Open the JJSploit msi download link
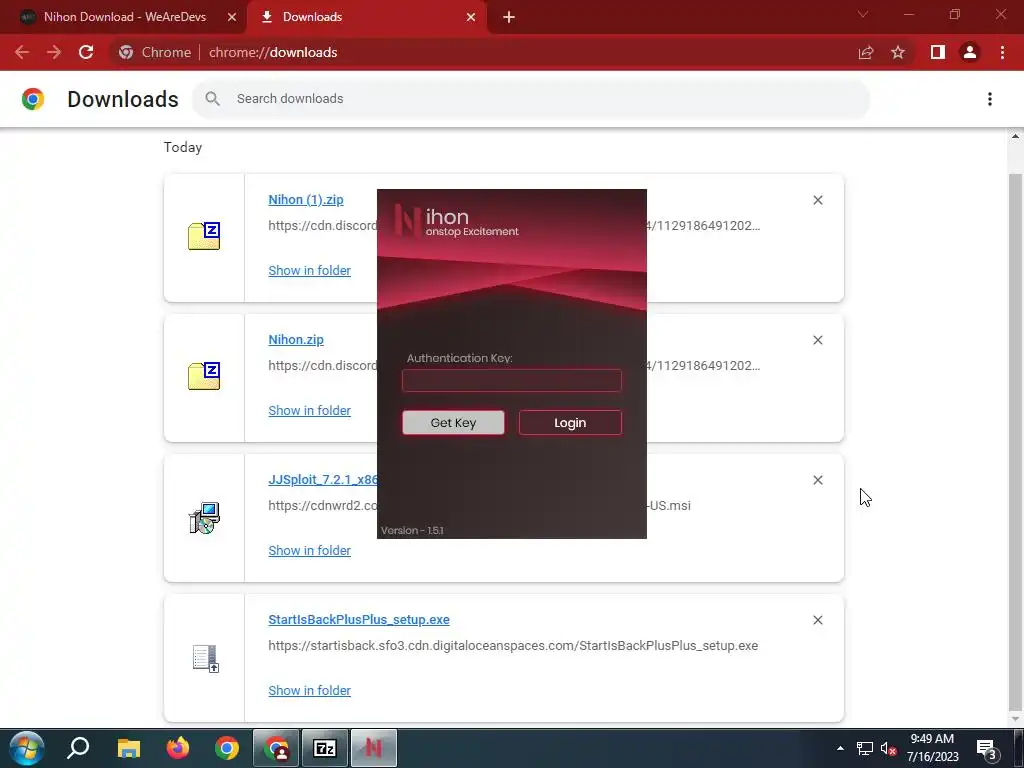 (323, 479)
